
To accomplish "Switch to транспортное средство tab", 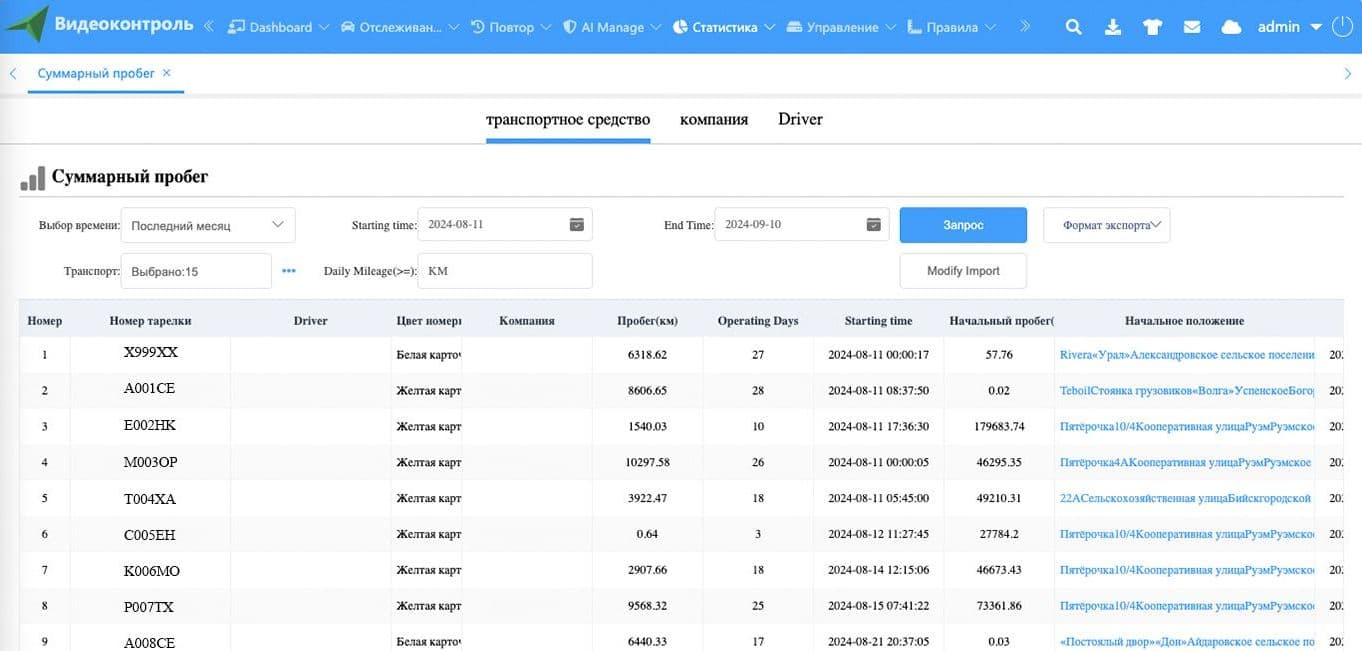I will click(568, 120).
